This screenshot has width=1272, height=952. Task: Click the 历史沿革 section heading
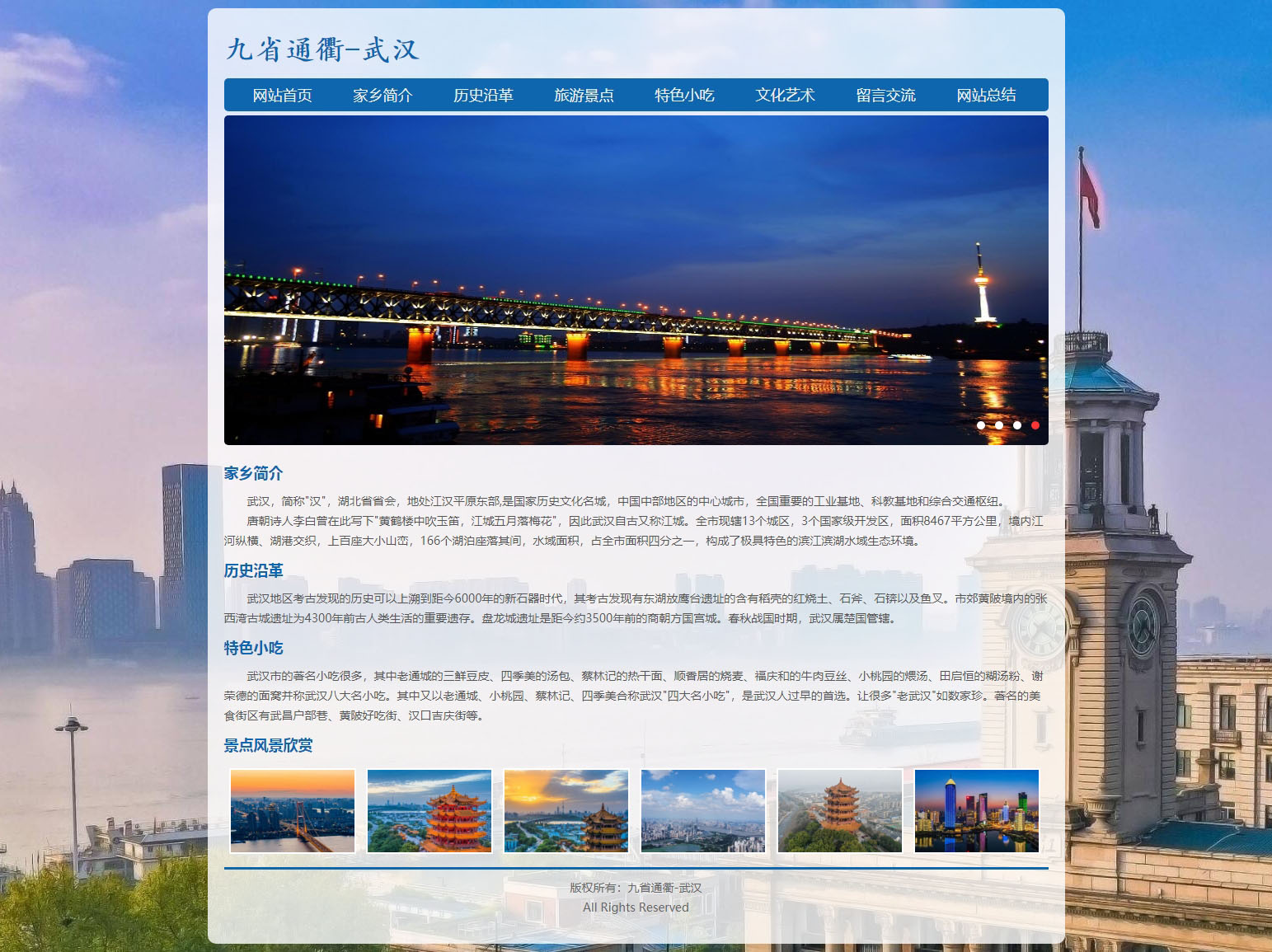click(253, 570)
